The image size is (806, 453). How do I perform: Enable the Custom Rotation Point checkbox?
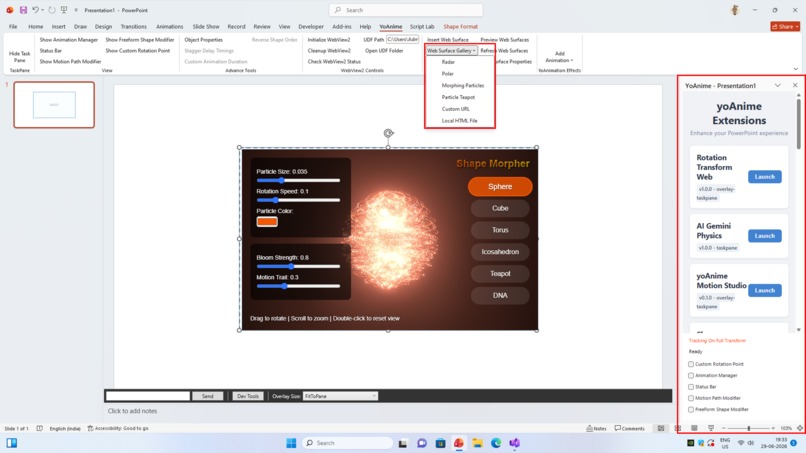691,364
